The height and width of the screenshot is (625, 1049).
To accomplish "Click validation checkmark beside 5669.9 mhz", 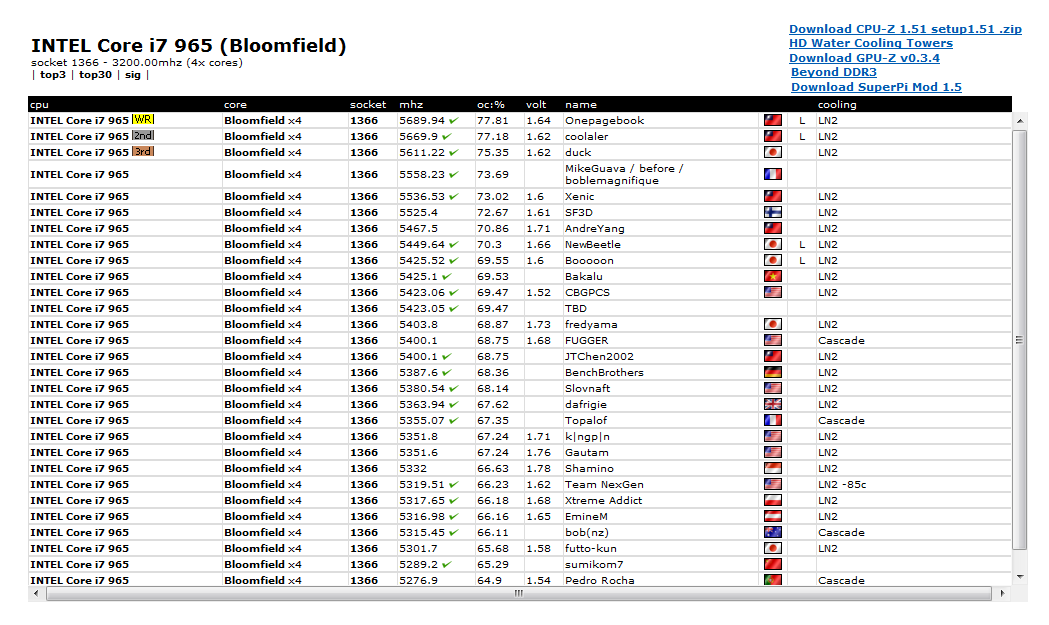I will tap(447, 137).
